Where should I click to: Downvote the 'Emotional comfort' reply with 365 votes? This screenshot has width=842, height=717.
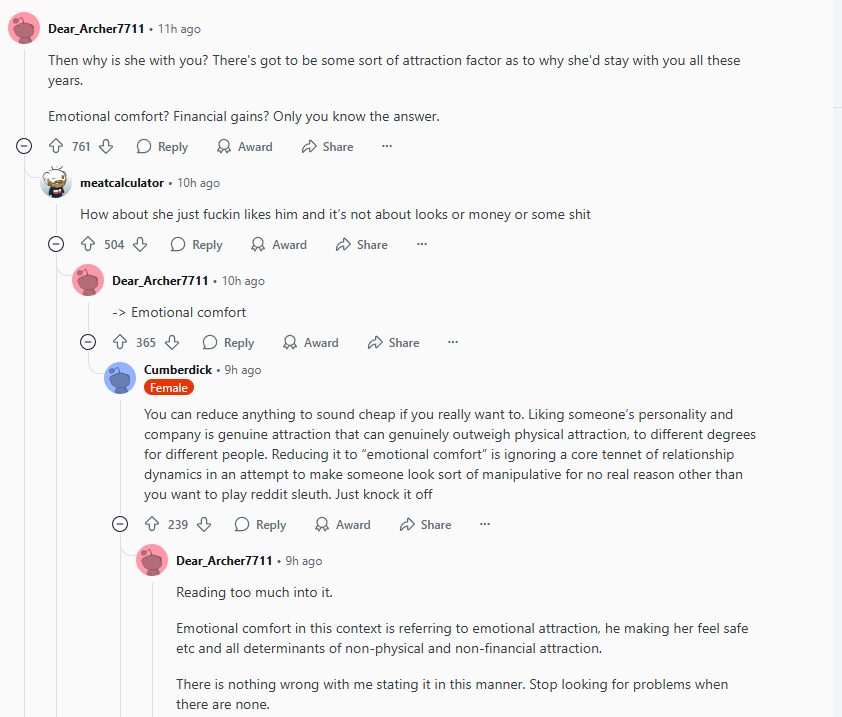coord(172,343)
